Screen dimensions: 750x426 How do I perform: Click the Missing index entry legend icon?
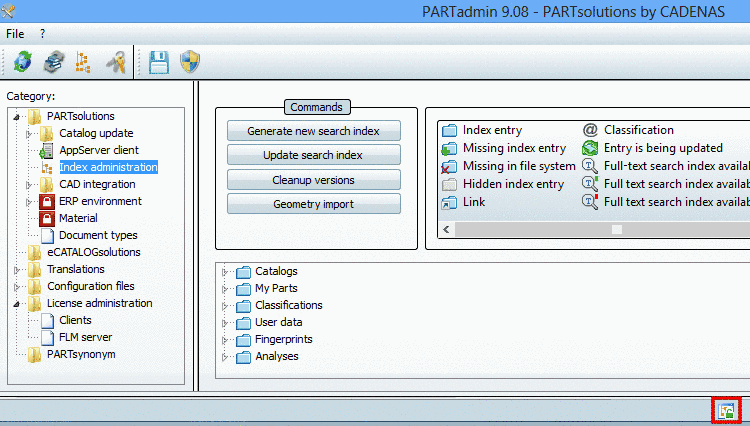[449, 149]
